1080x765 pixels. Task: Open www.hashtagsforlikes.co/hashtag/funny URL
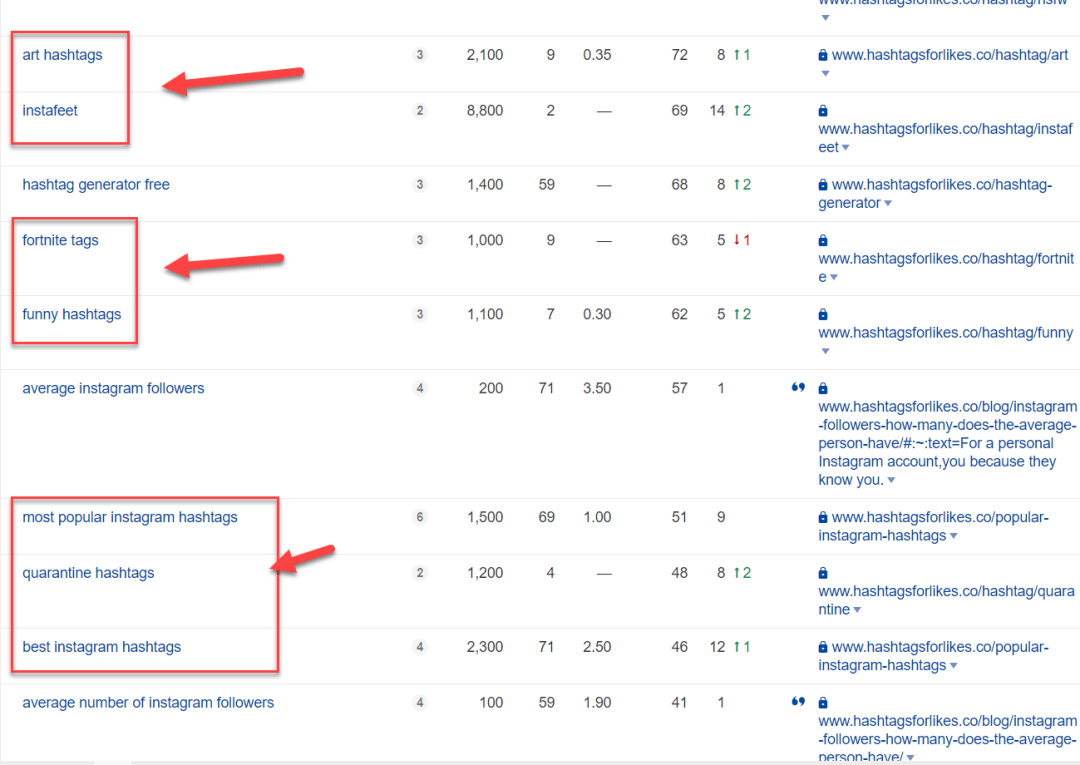pos(946,333)
